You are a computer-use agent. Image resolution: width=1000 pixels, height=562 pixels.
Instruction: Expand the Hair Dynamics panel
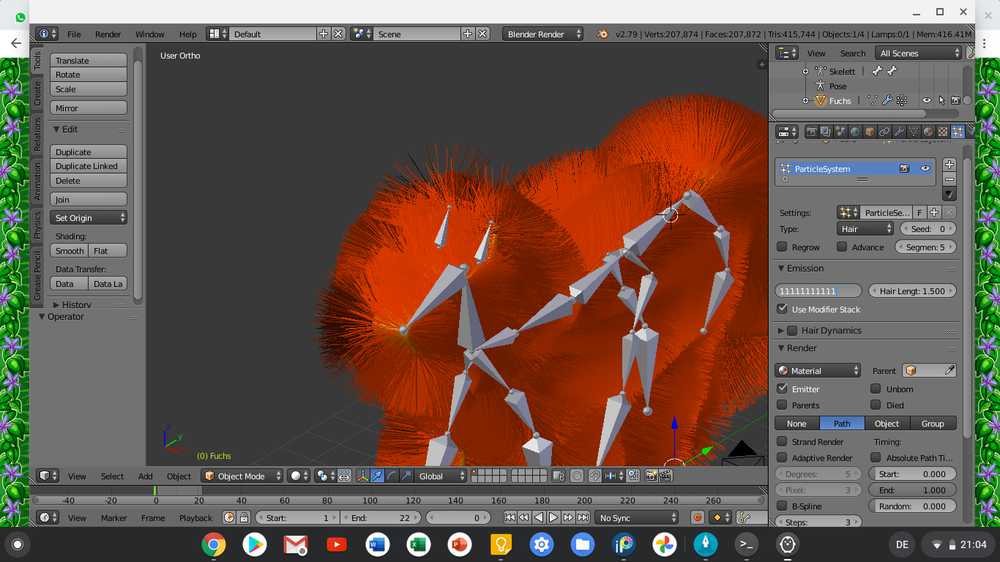(x=781, y=330)
